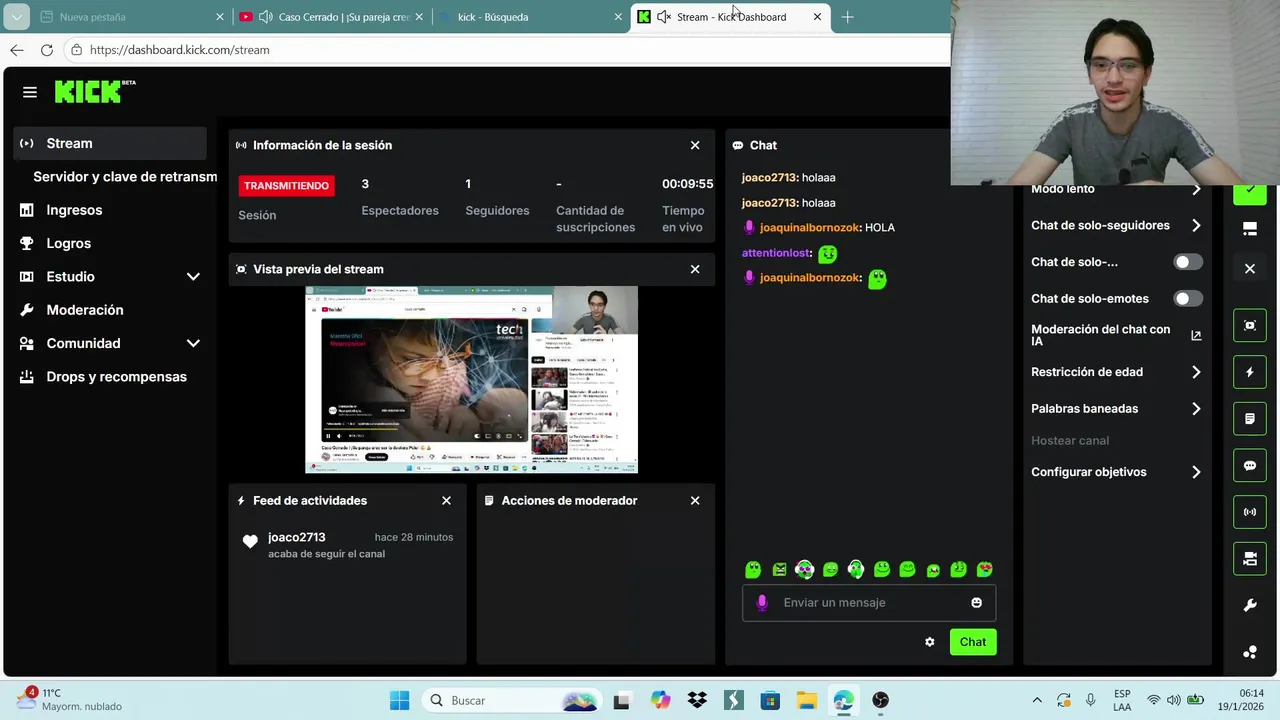
Task: Click the green Chat send button
Action: click(972, 642)
